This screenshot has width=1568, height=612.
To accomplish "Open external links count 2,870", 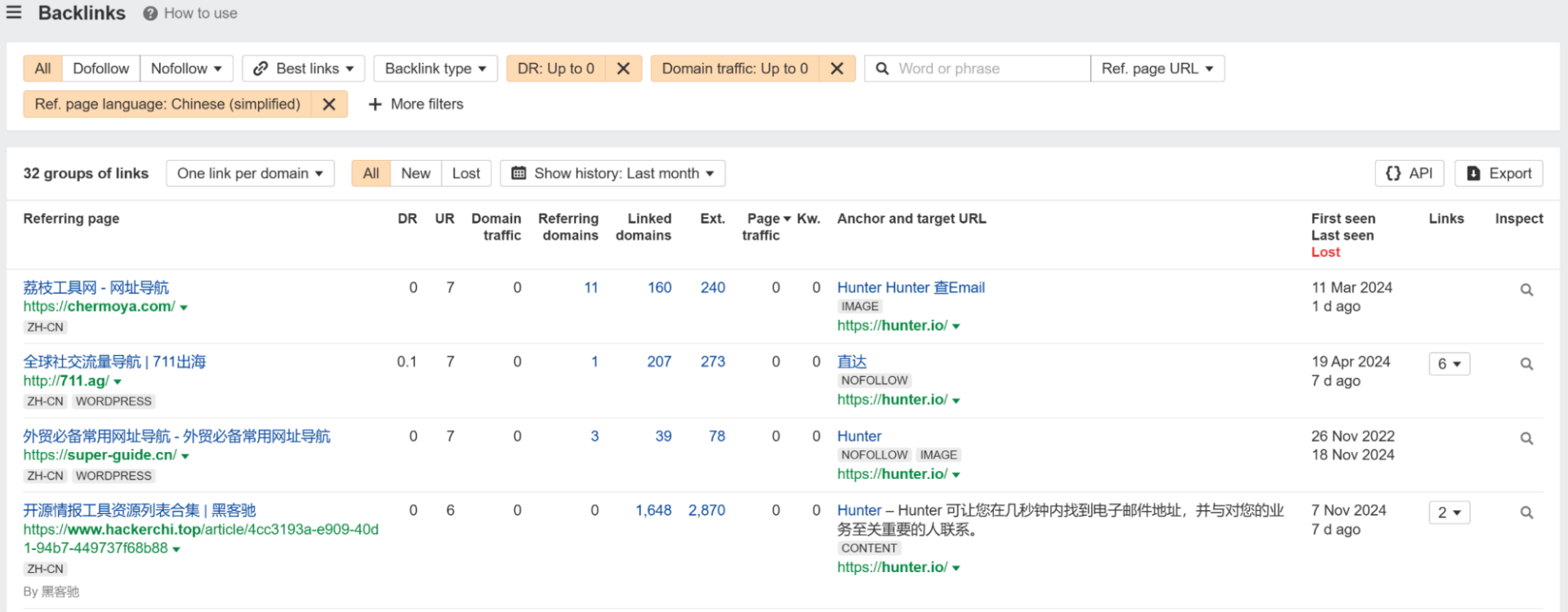I will click(706, 510).
